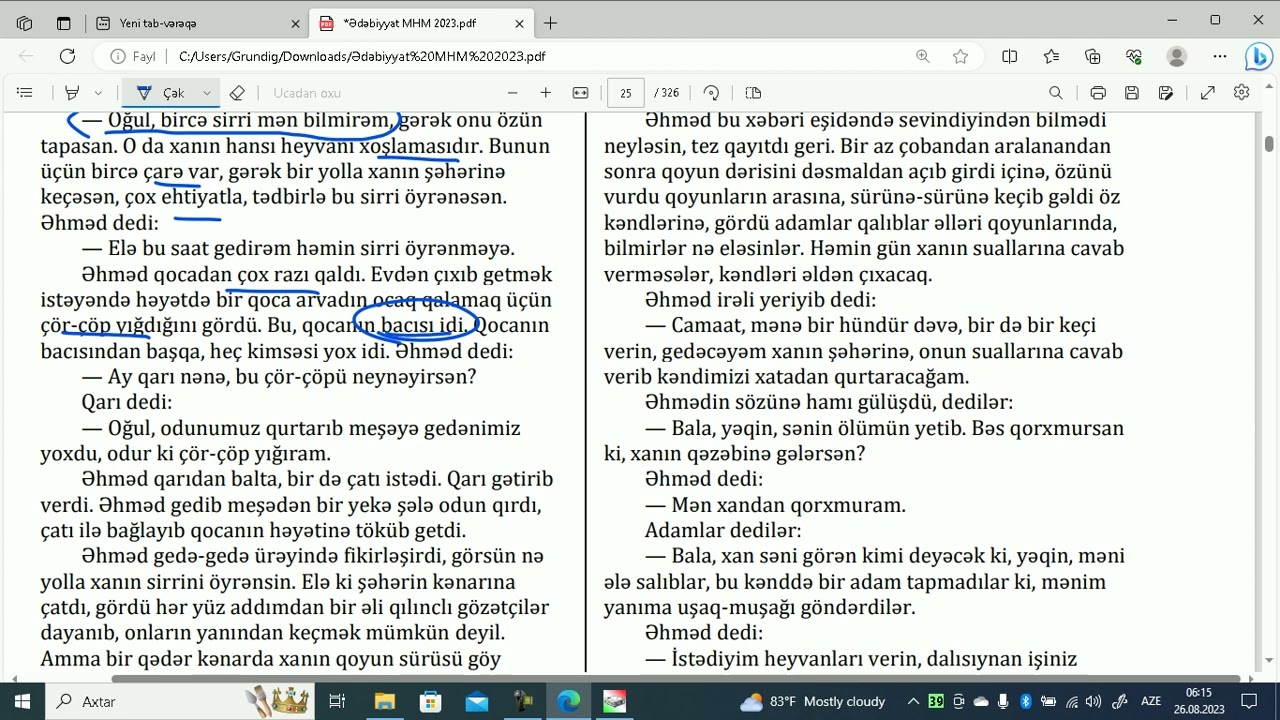Activate the Çək draw tool
The image size is (1280, 720).
(161, 93)
